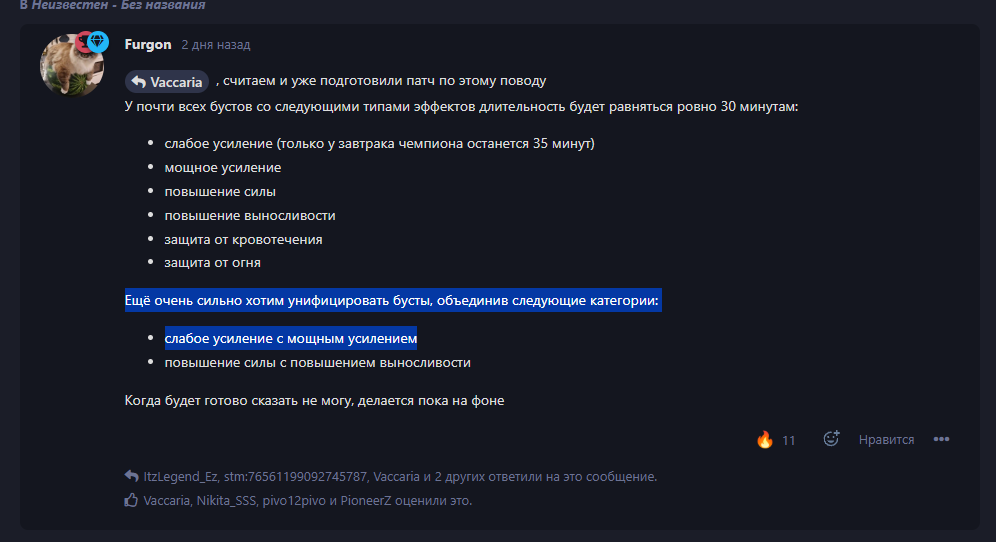Viewport: 996px width, 542px height.
Task: Show the 11 reactions count list
Action: coord(788,440)
